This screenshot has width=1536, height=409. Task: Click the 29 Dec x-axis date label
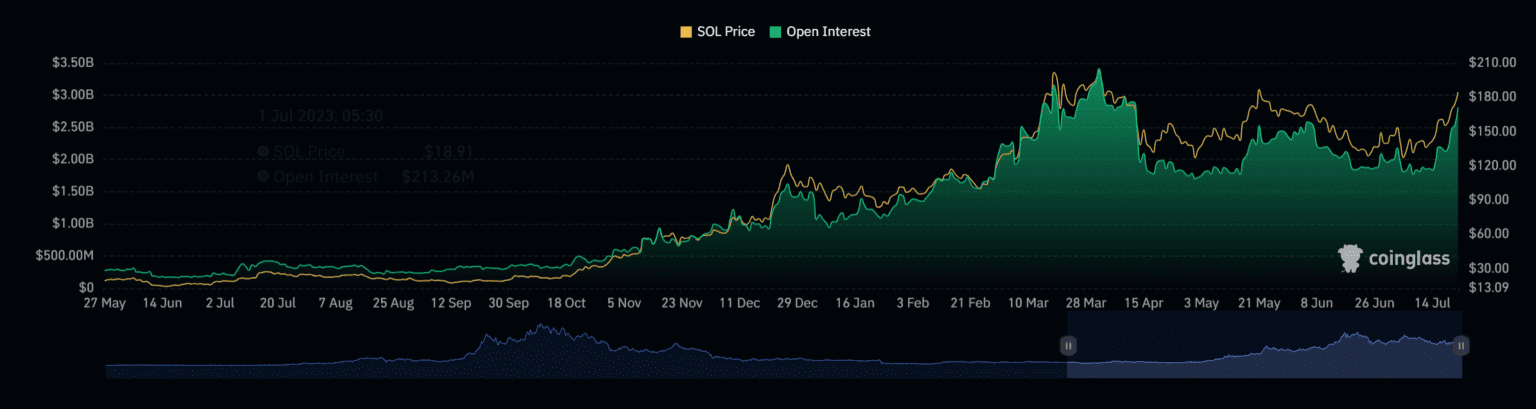coord(799,302)
